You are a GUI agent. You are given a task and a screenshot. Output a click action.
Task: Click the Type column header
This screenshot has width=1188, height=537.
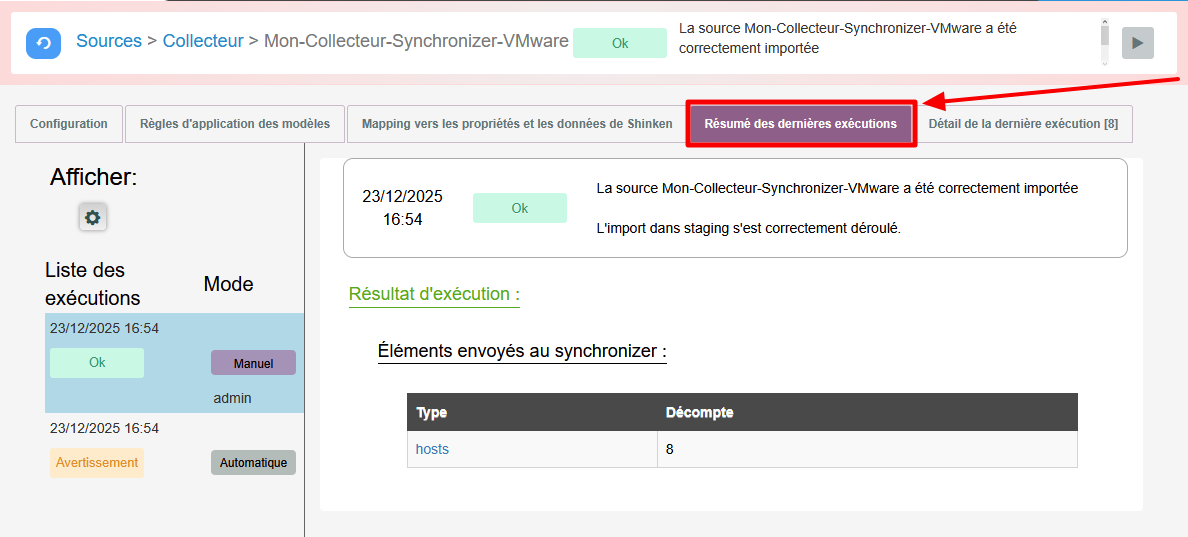[432, 412]
